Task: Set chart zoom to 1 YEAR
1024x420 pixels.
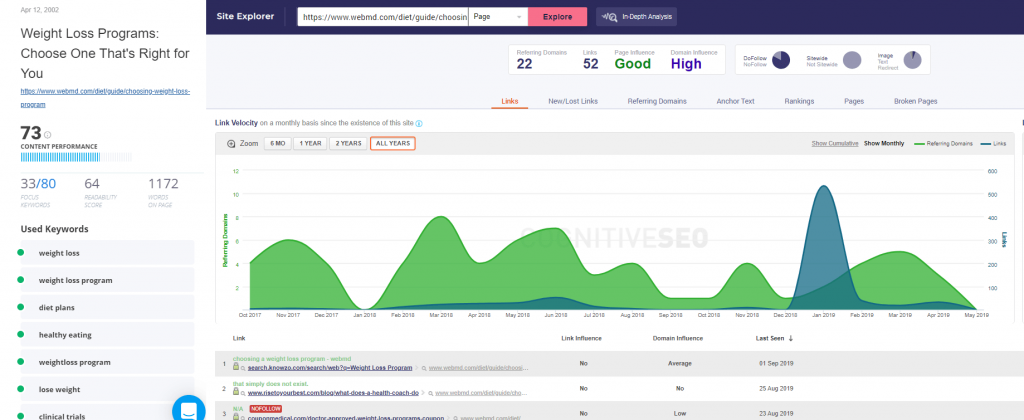Action: 310,144
